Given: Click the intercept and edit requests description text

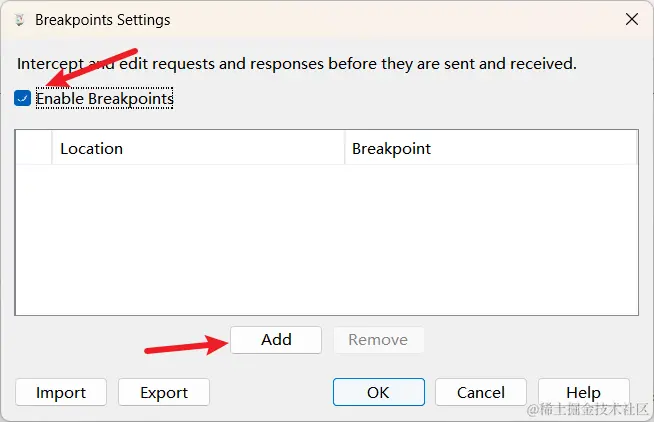Looking at the screenshot, I should coord(296,63).
